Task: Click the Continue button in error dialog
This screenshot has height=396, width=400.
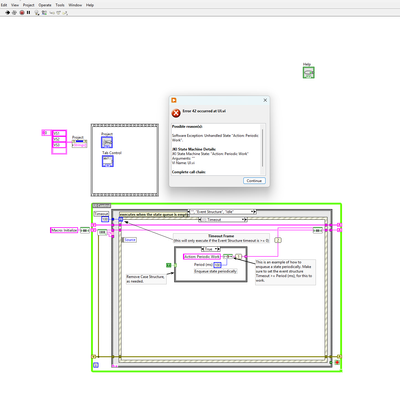Action: click(x=254, y=181)
